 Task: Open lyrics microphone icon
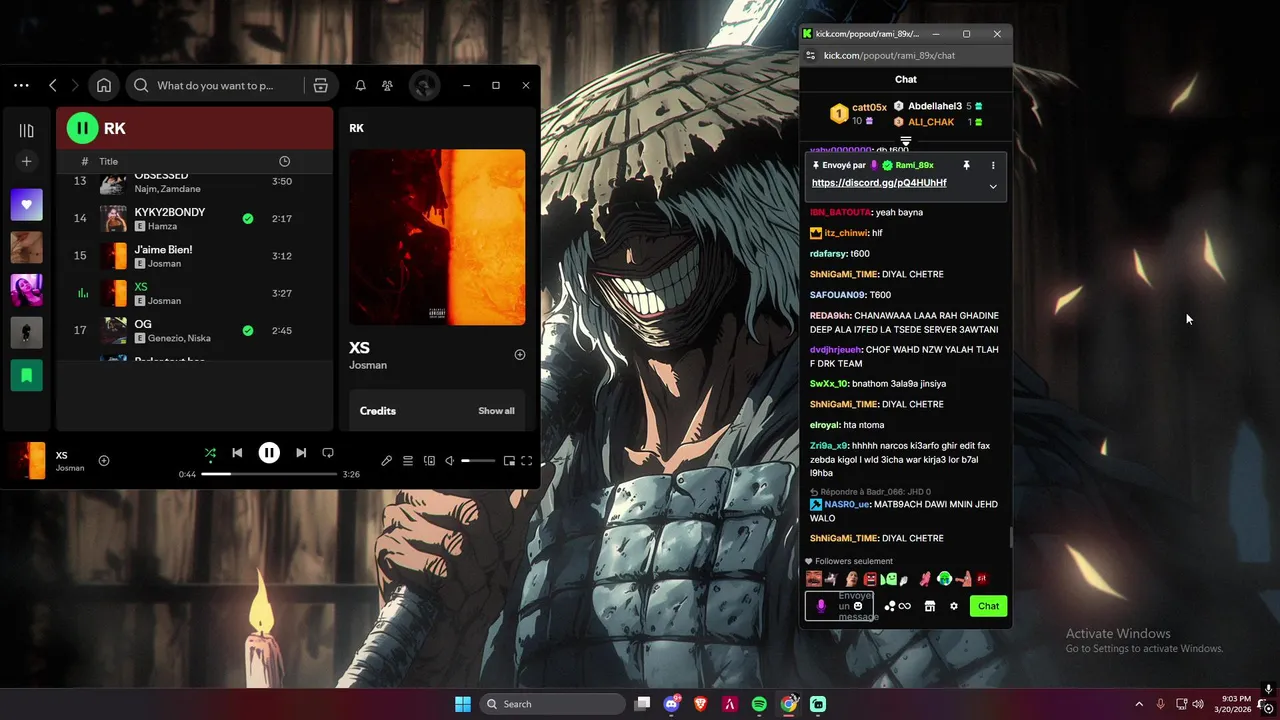[386, 461]
